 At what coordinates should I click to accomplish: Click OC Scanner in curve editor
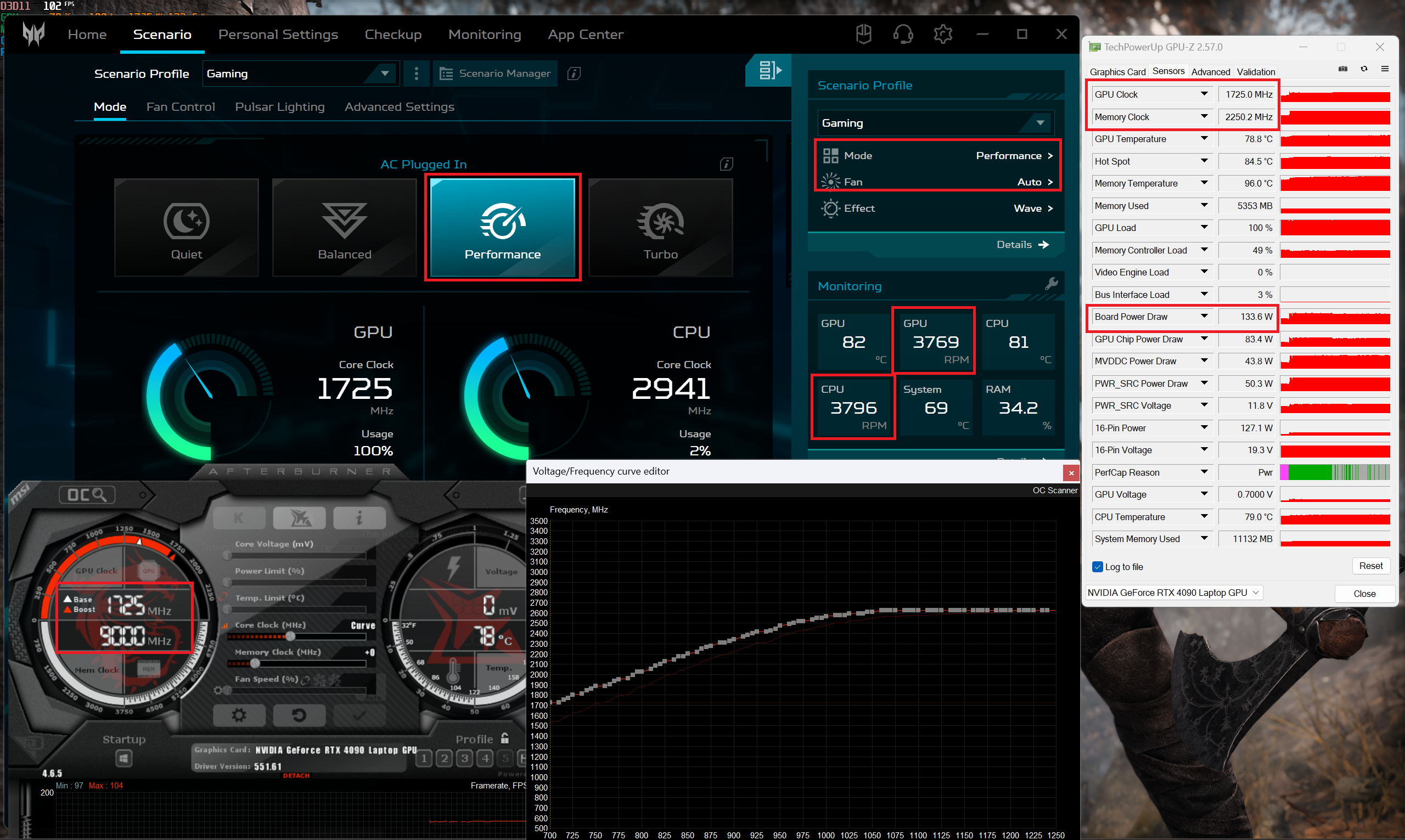coord(1055,491)
